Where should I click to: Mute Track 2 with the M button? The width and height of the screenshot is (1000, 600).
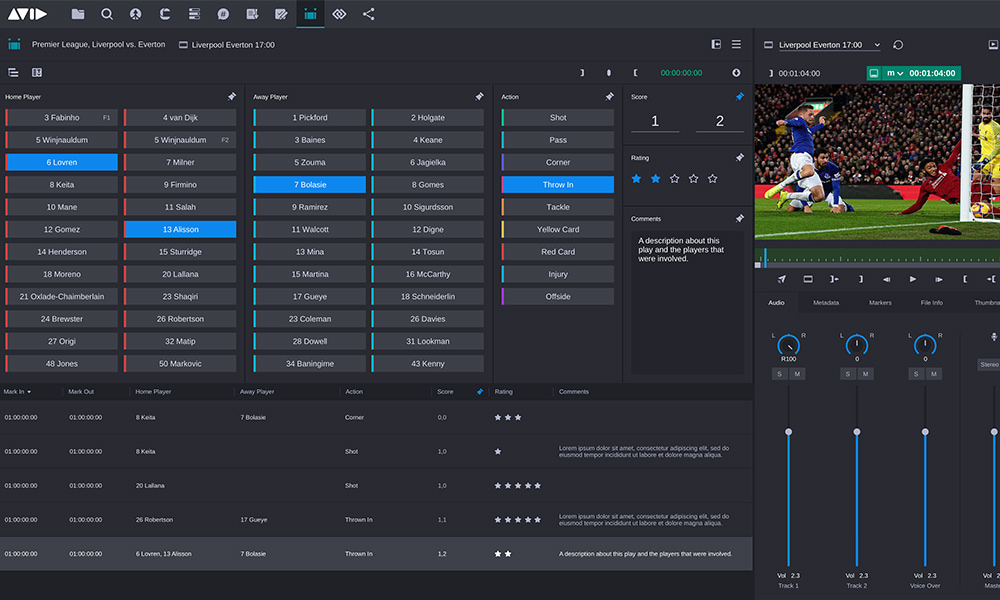click(865, 374)
